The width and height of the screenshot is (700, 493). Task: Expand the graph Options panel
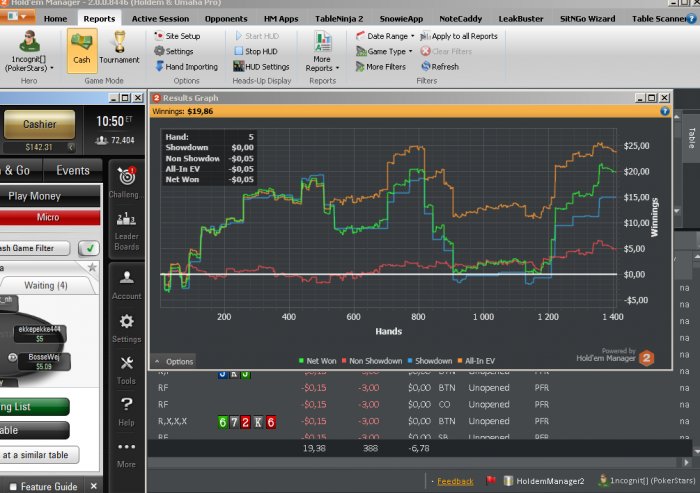tap(173, 361)
